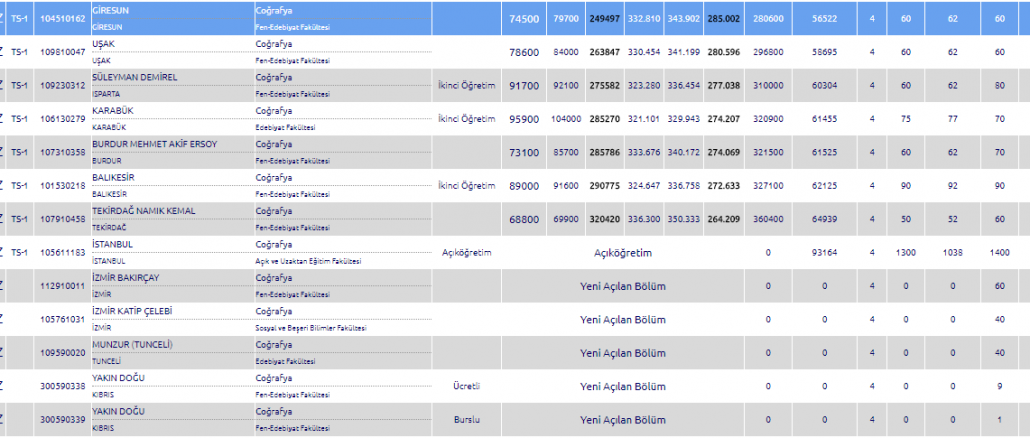Click the icon left of the İzmir Bakırçay row
This screenshot has width=1030, height=438.
pyautogui.click(x=3, y=285)
